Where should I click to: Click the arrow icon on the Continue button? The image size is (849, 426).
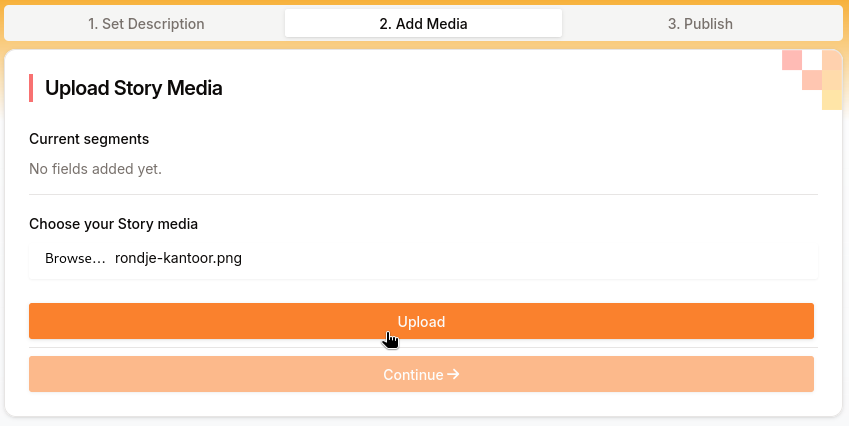(454, 375)
